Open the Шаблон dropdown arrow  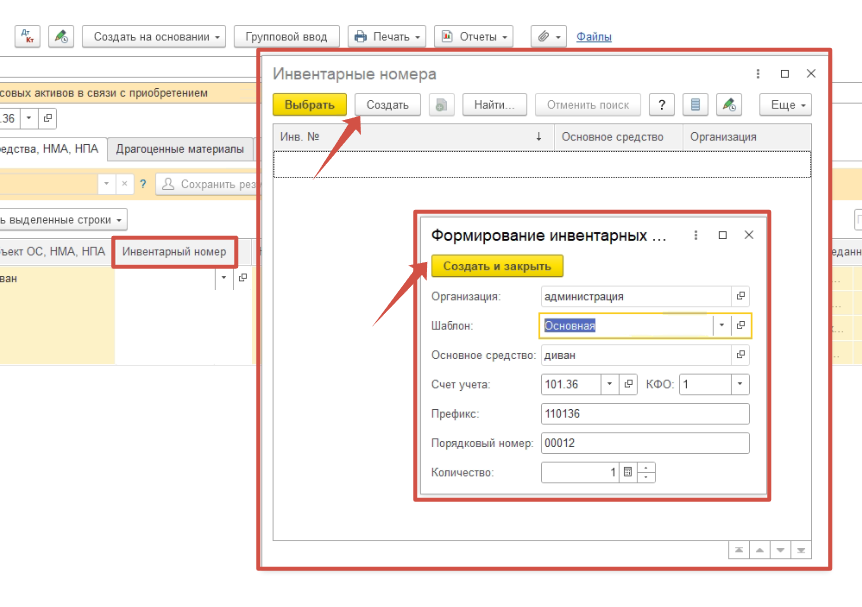point(721,325)
